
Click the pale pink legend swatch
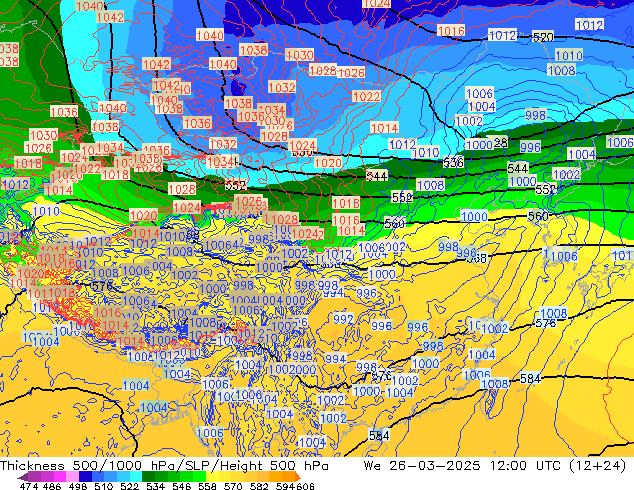coord(72,477)
